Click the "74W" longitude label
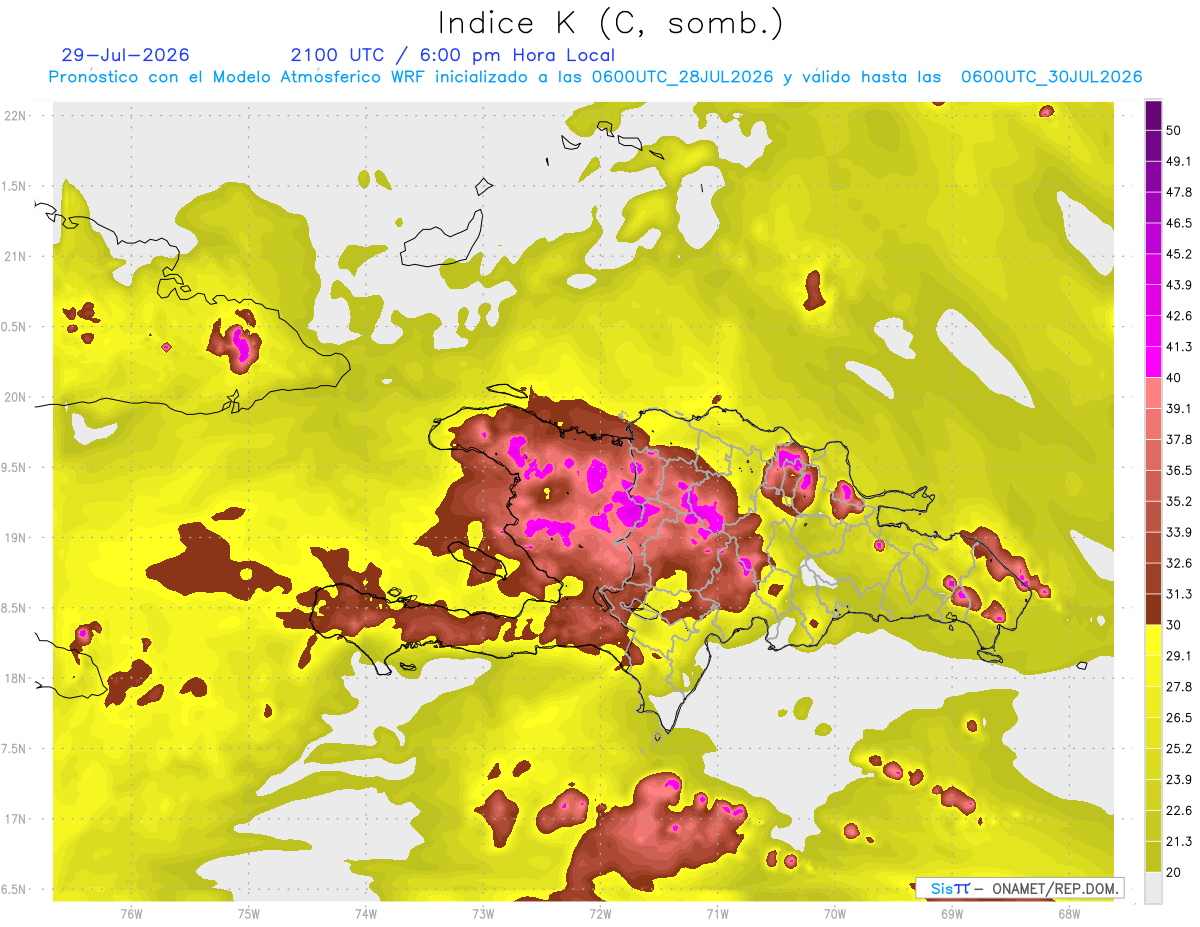The height and width of the screenshot is (927, 1200). pos(366,913)
